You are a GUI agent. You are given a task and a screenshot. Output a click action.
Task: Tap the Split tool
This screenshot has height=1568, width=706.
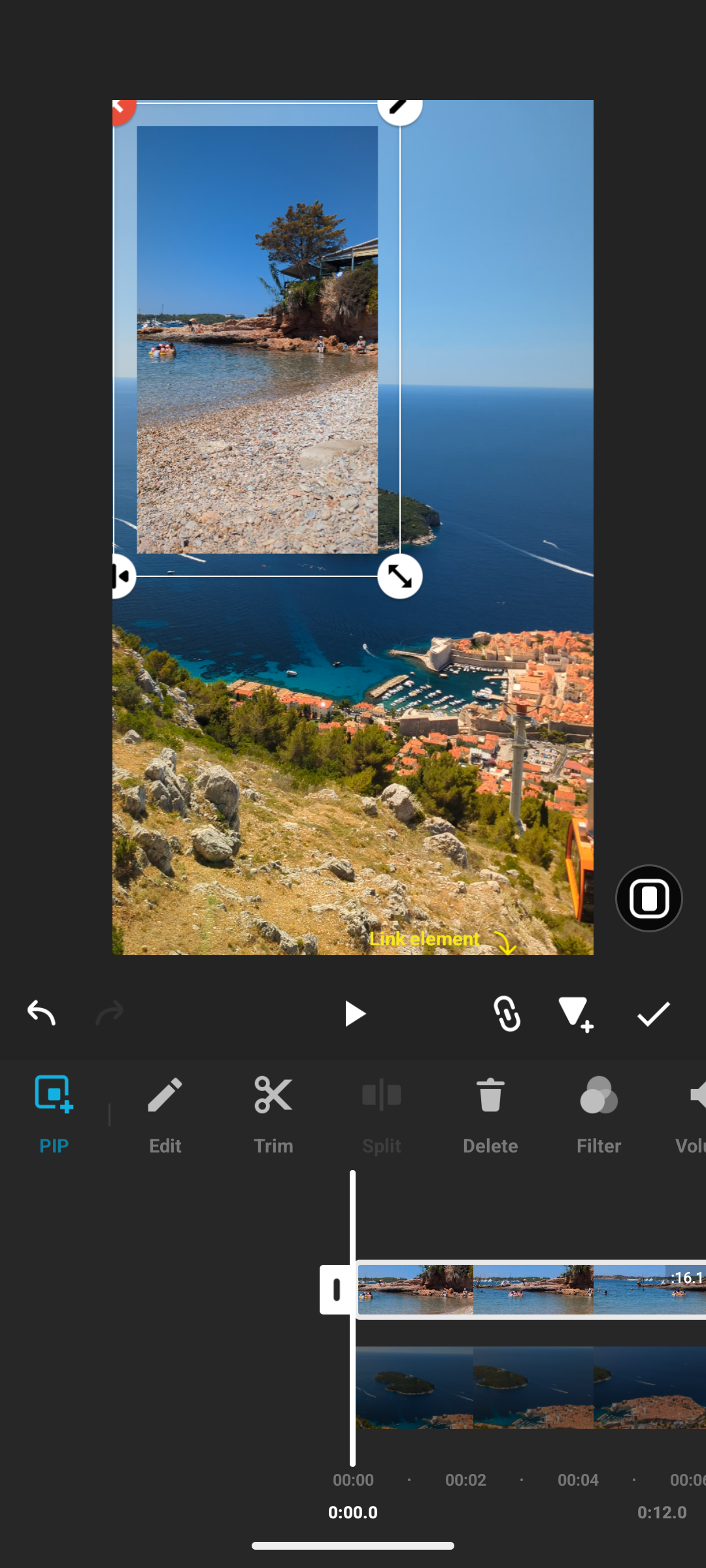click(x=382, y=1115)
